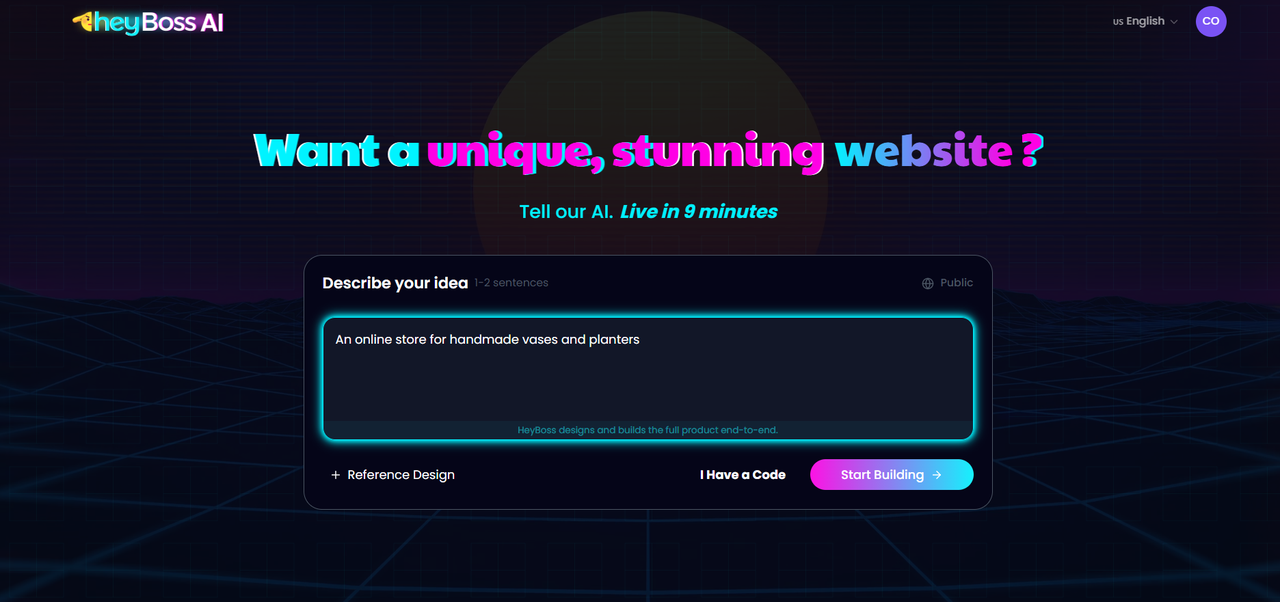Toggle the Public visibility setting
Viewport: 1280px width, 602px height.
point(947,283)
